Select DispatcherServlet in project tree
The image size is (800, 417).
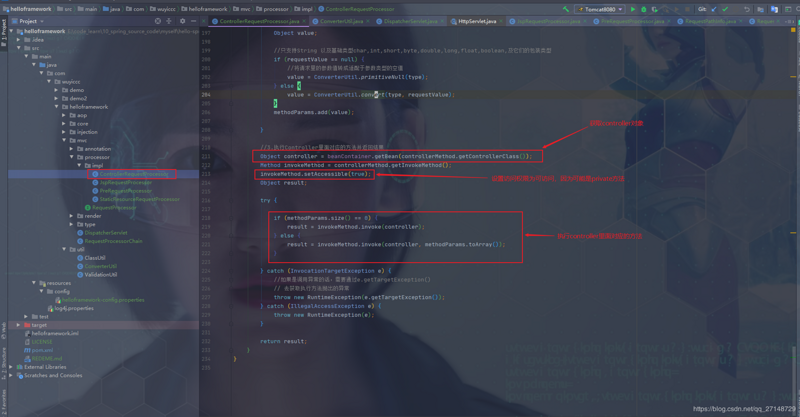click(x=103, y=233)
